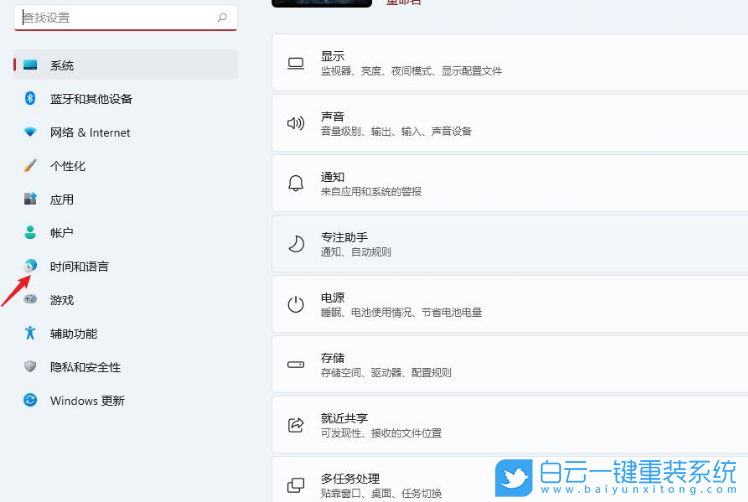
Task: Click the share 就近共享 icon
Action: [x=296, y=425]
